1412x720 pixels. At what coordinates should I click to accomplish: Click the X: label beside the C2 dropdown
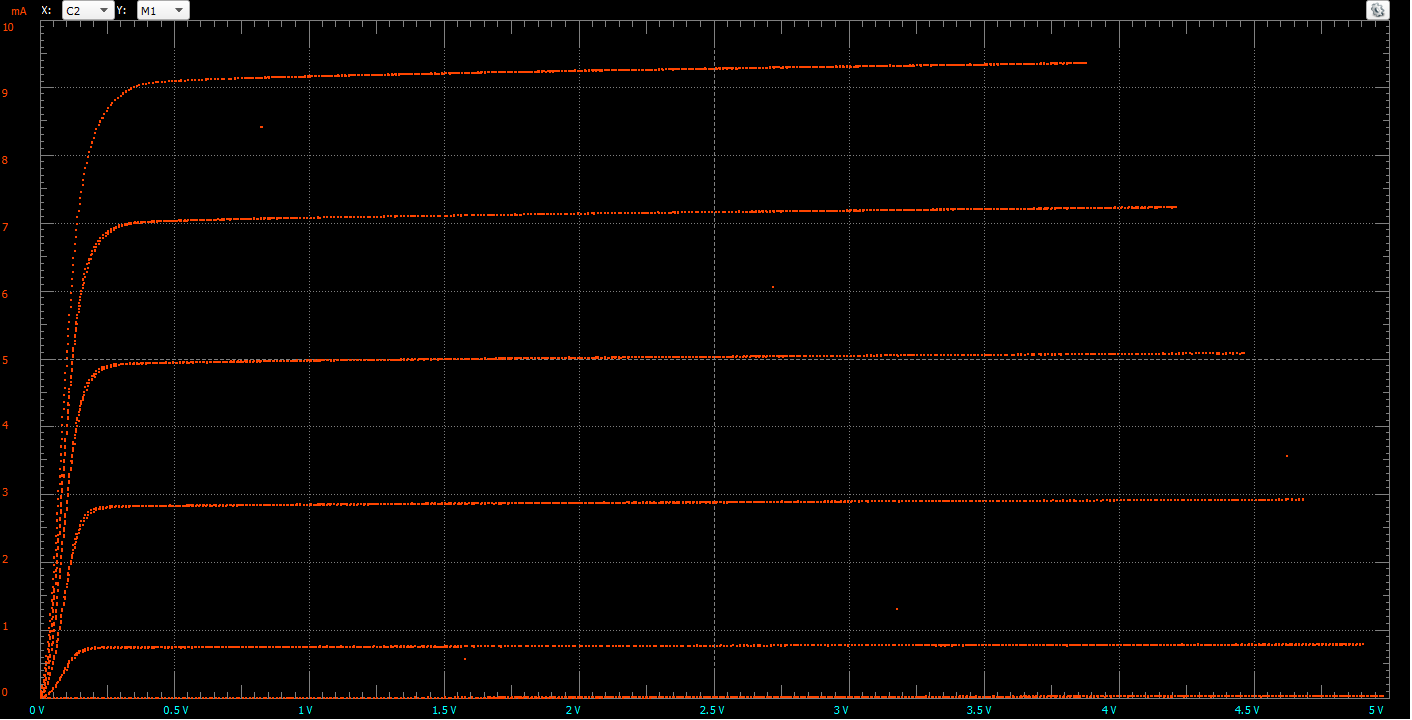pyautogui.click(x=46, y=10)
